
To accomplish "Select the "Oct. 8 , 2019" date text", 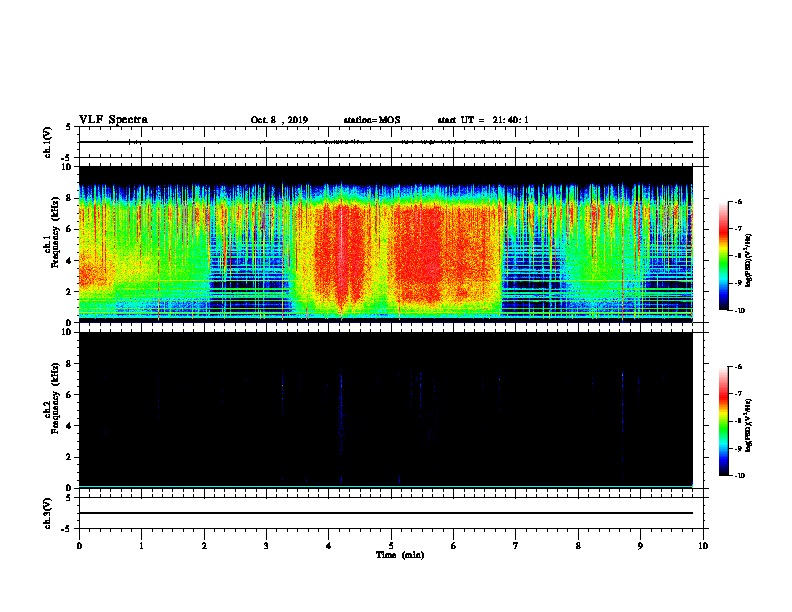I will click(279, 120).
